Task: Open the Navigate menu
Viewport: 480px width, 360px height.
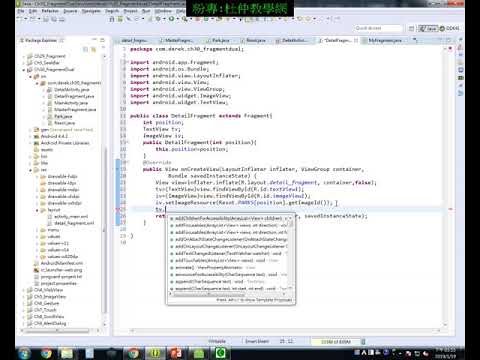Action: point(91,11)
